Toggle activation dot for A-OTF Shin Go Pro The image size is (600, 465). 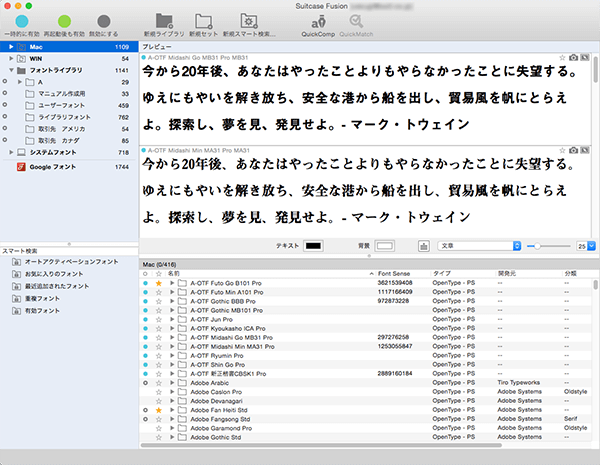point(145,365)
